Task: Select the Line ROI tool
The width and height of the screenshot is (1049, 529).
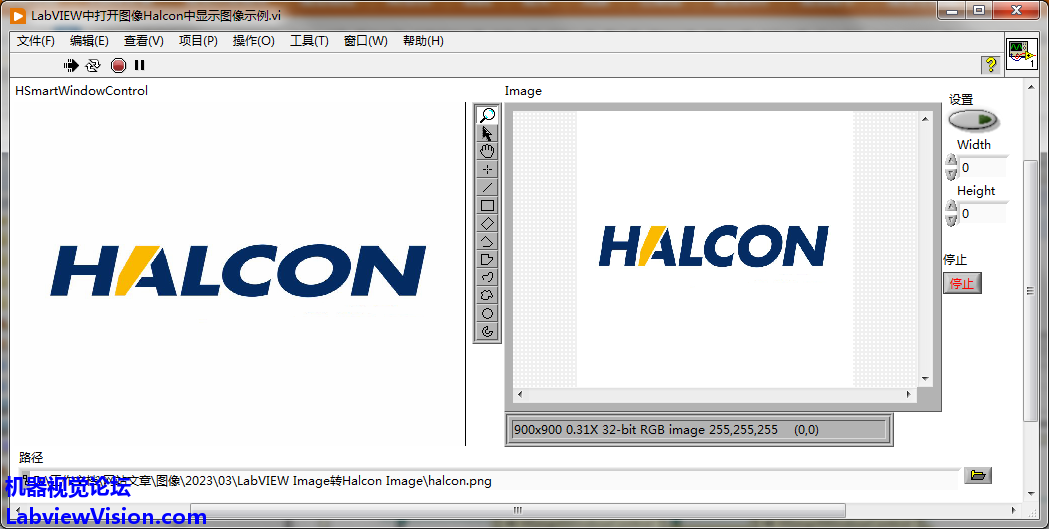Action: click(x=488, y=187)
